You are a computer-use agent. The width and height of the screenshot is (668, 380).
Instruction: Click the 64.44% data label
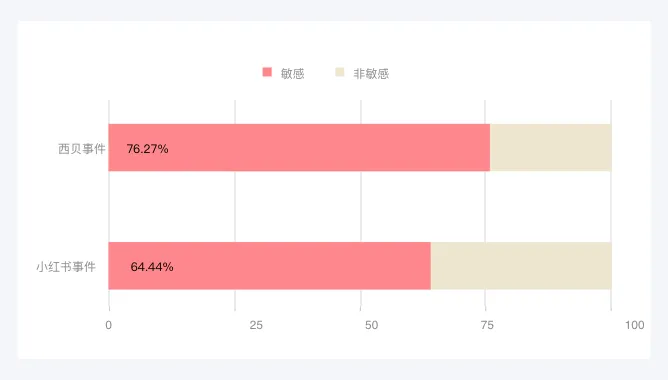tap(152, 267)
